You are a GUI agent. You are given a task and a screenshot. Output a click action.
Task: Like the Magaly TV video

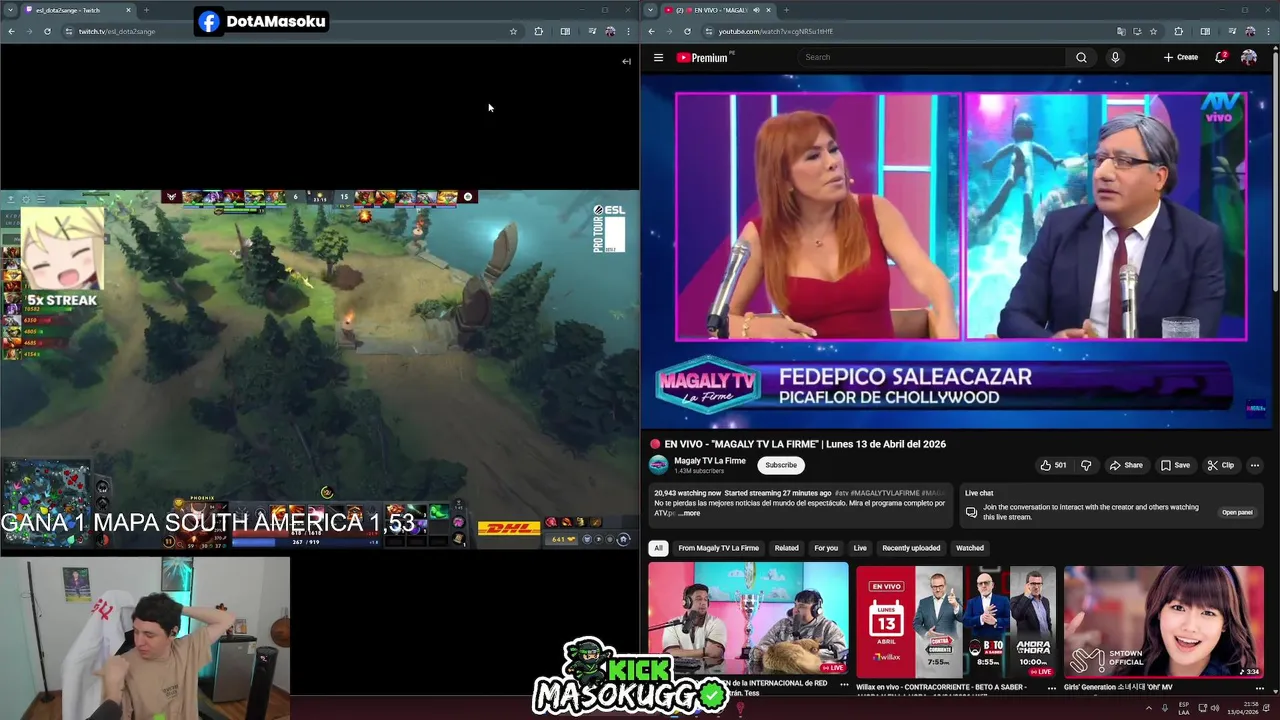tap(1053, 465)
